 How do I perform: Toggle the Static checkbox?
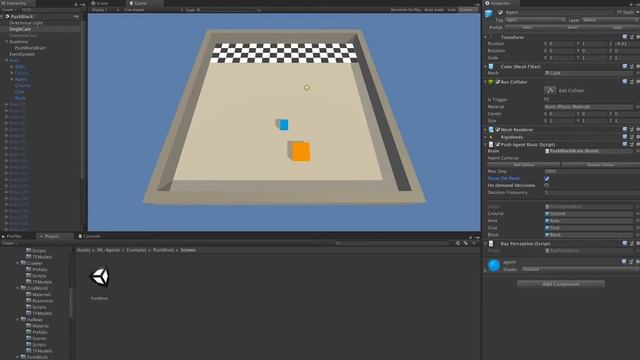click(619, 13)
